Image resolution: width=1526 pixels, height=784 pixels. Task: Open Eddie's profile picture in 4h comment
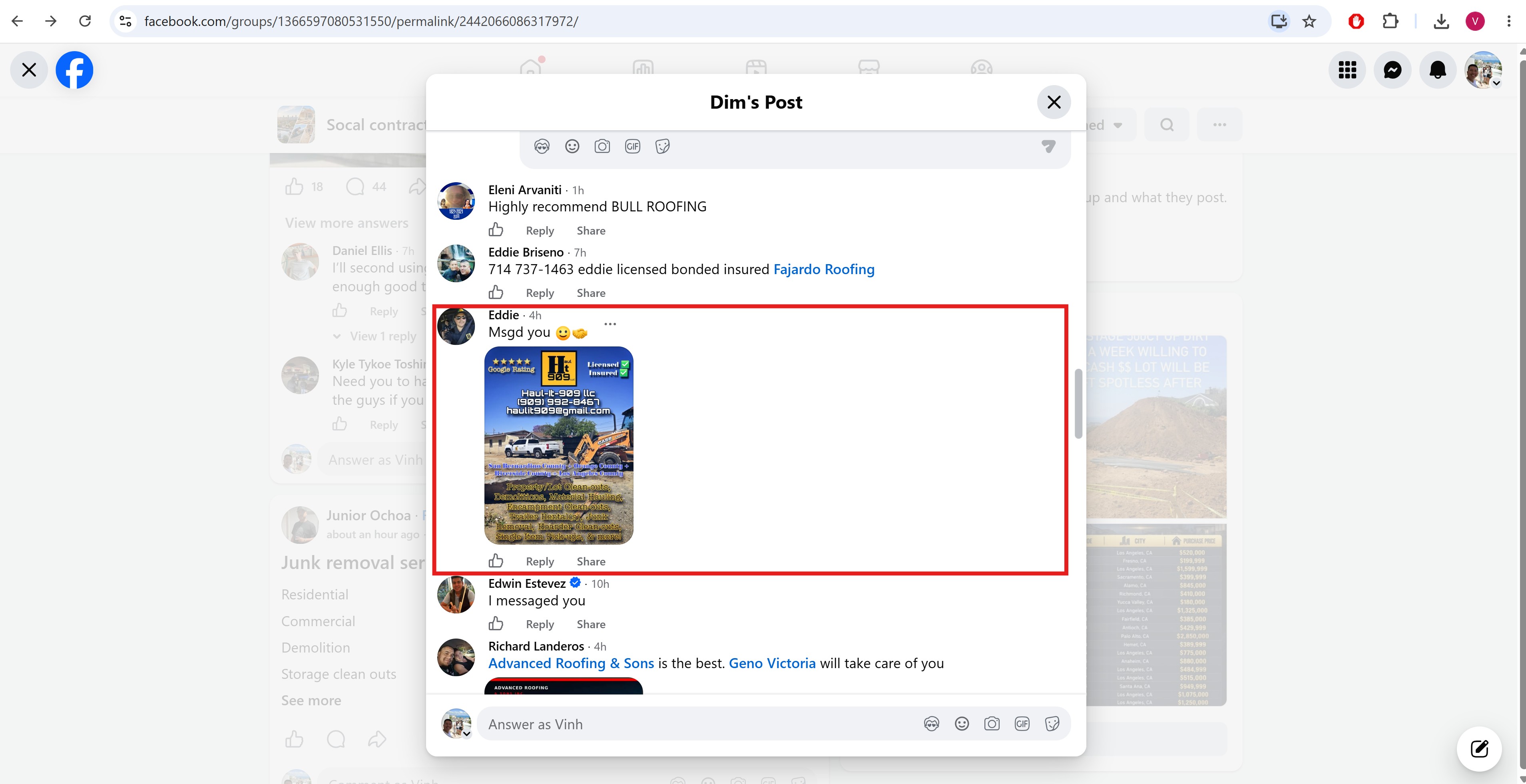456,326
